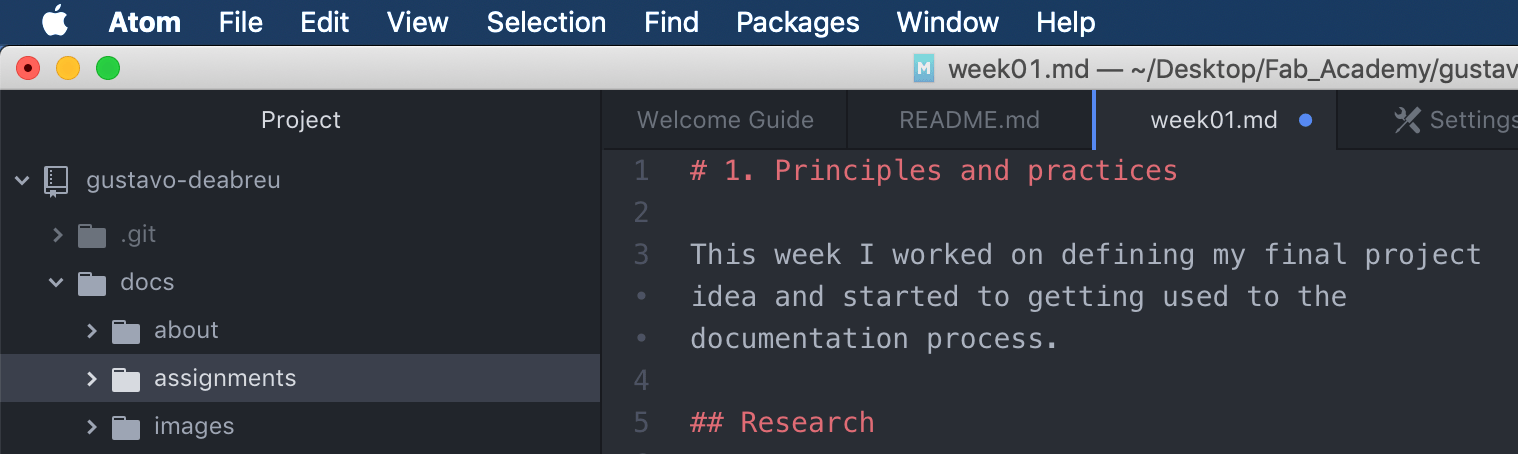Click the wrench Settings tab icon
The height and width of the screenshot is (454, 1518).
point(1406,120)
